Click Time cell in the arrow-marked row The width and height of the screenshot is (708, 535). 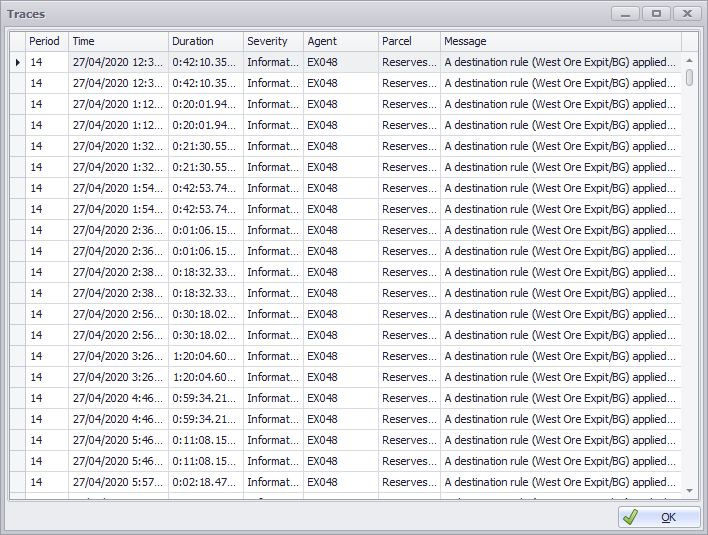(x=118, y=62)
